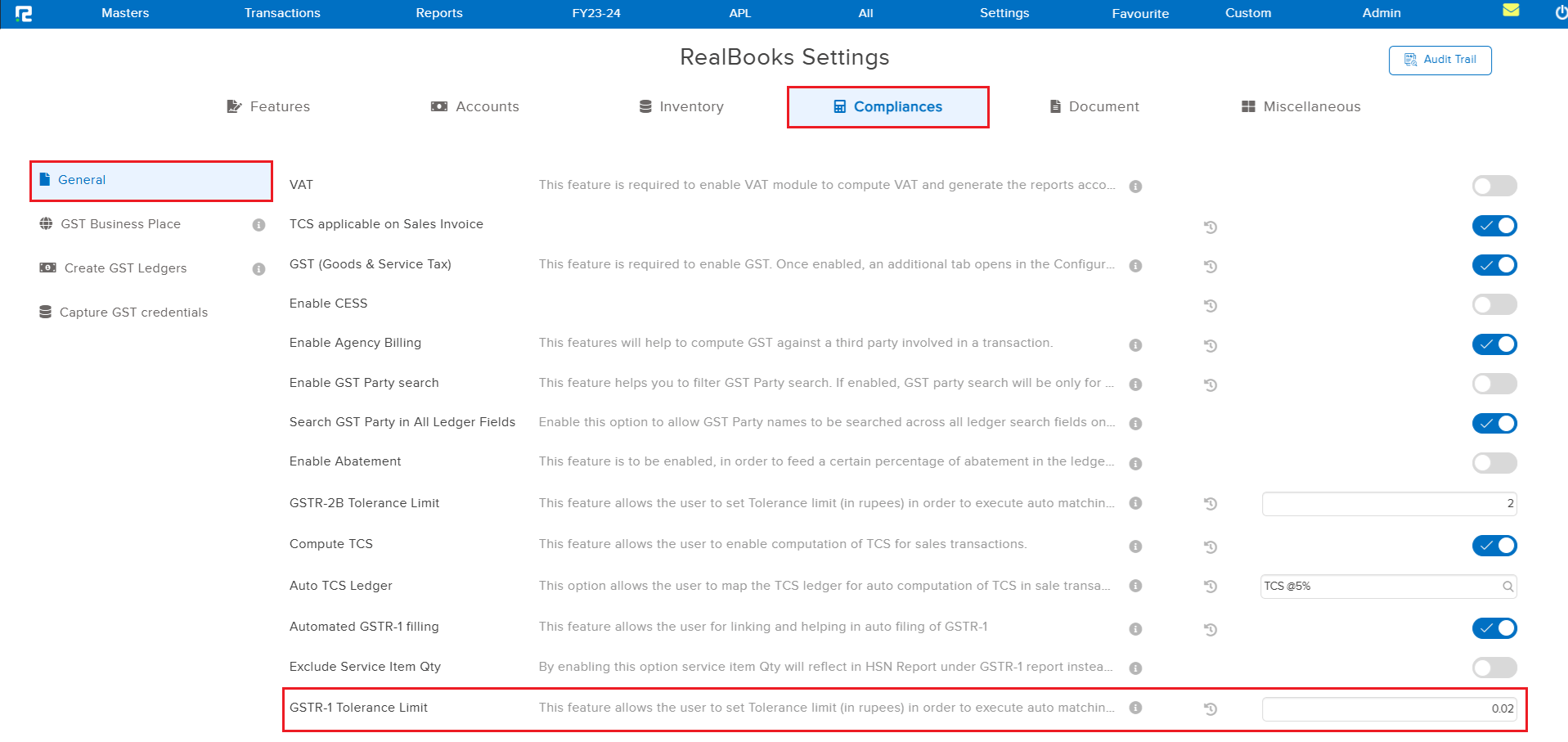This screenshot has width=1568, height=742.
Task: Open the Settings menu
Action: pos(1004,13)
